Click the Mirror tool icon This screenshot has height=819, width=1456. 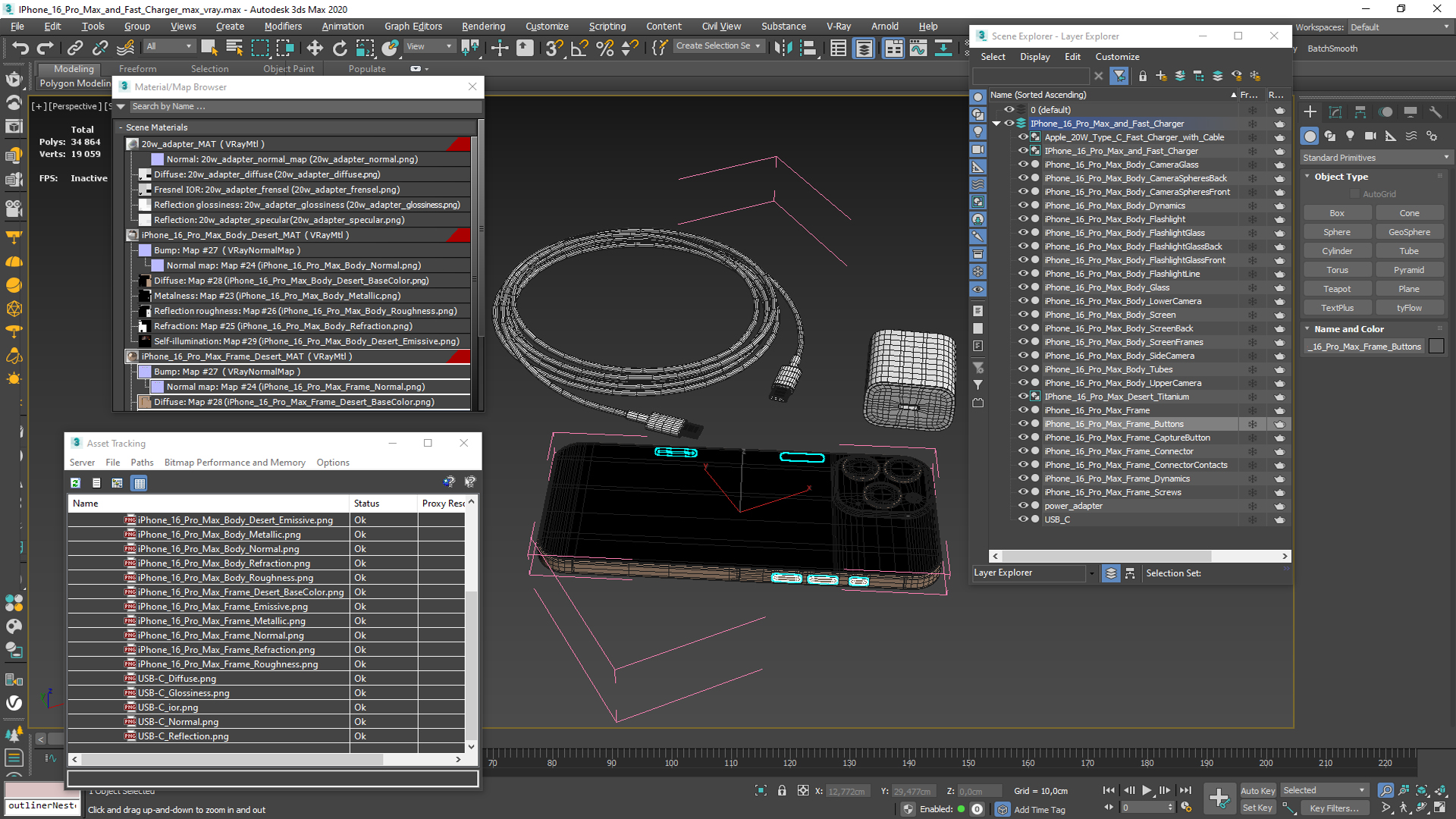coord(783,49)
